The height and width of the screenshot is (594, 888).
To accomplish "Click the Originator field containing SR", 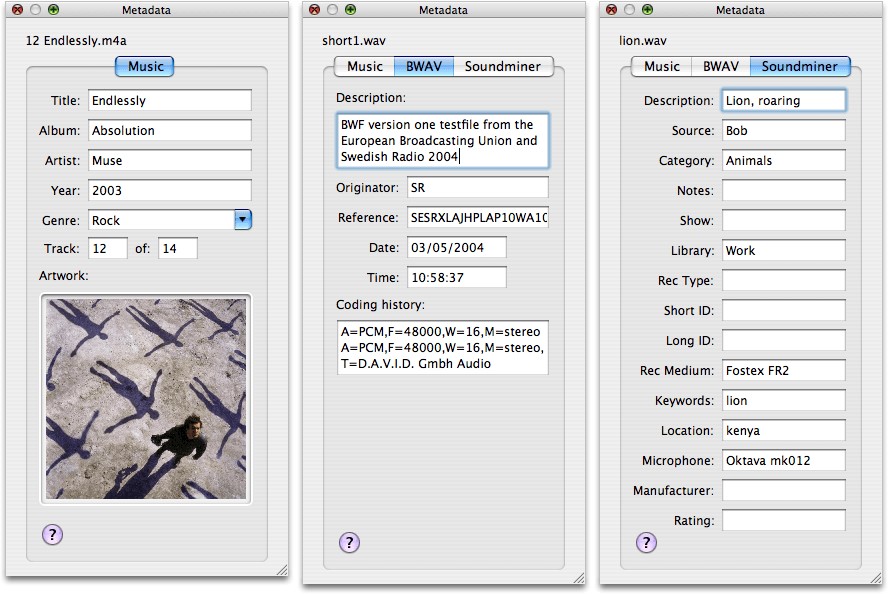I will (x=477, y=187).
